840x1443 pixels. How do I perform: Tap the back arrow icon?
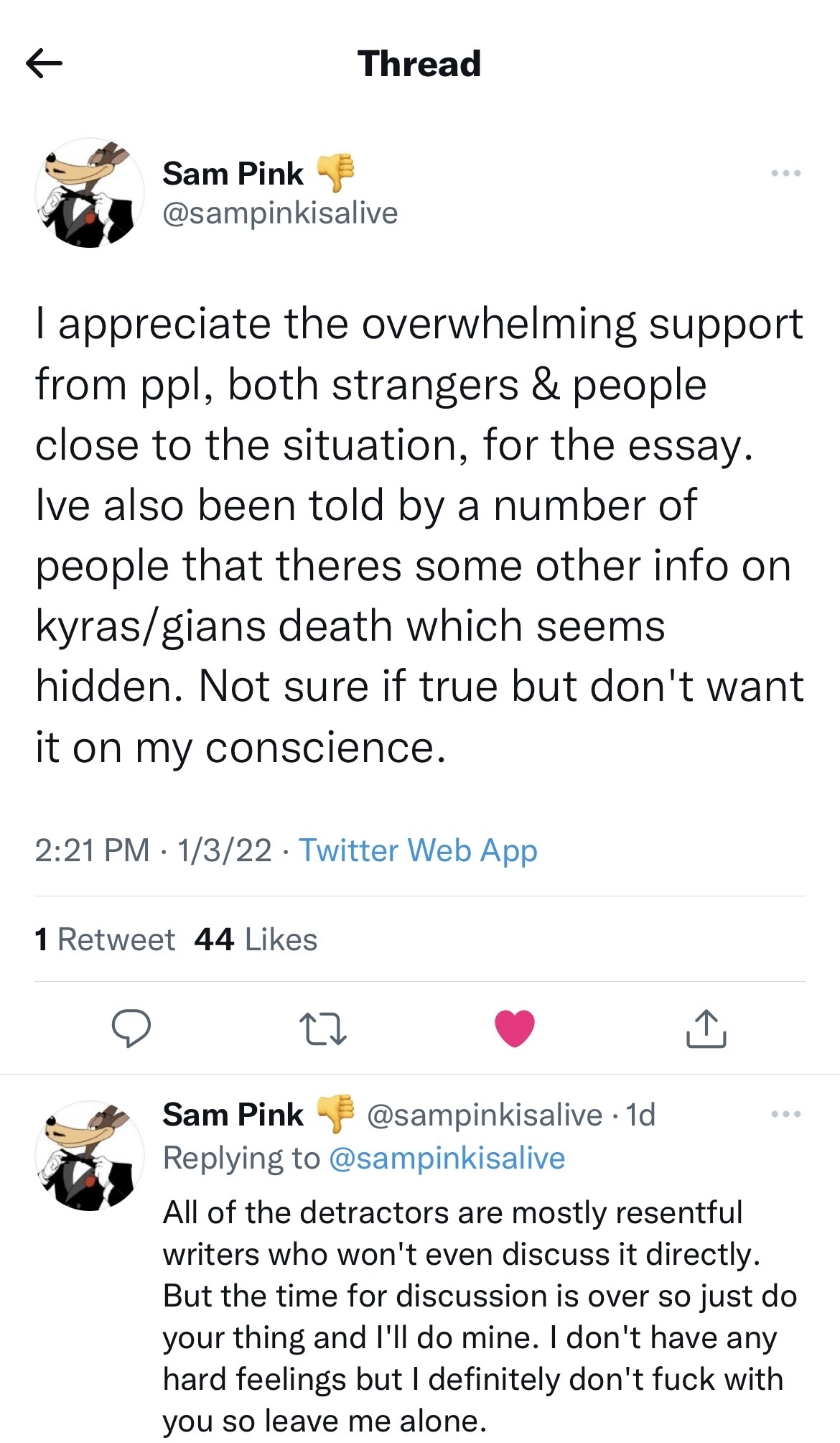pyautogui.click(x=44, y=64)
